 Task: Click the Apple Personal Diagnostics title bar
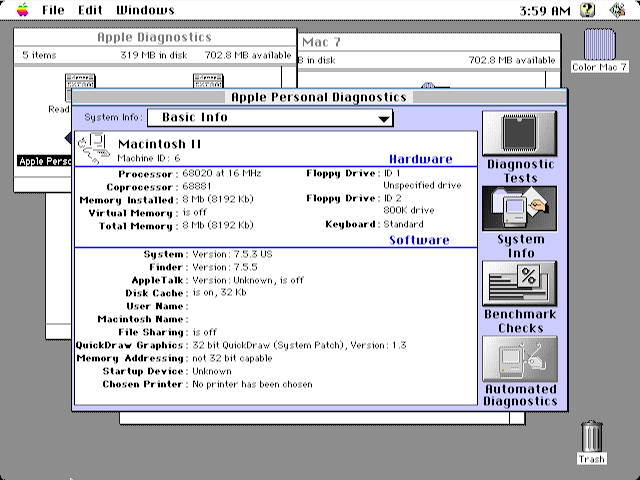tap(319, 97)
